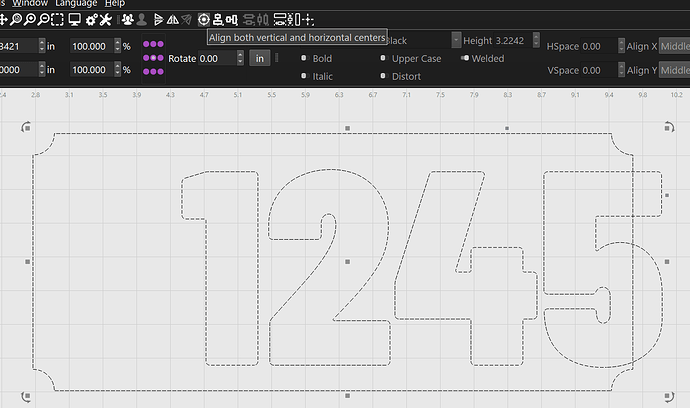690x408 pixels.
Task: Click the lower 100.000 percent spinner arrows
Action: point(117,70)
